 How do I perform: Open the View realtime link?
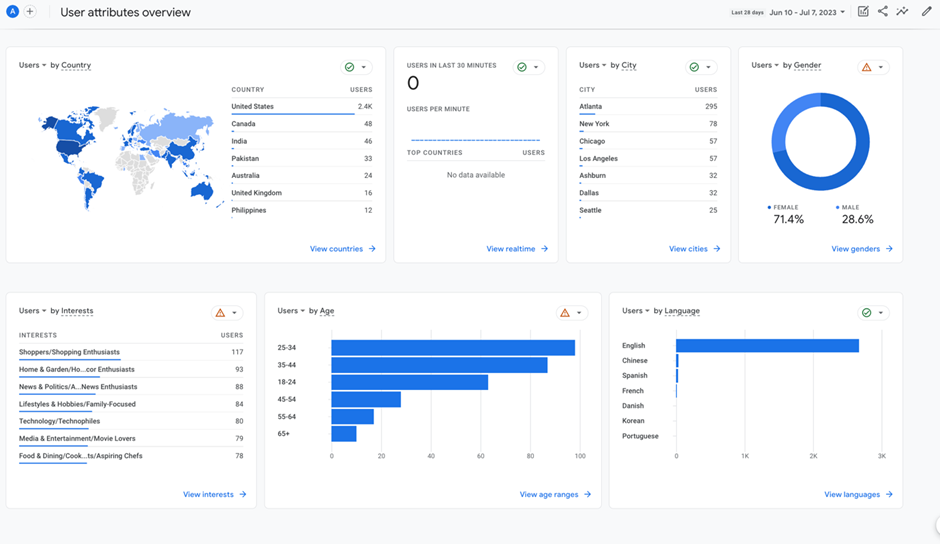coord(516,249)
